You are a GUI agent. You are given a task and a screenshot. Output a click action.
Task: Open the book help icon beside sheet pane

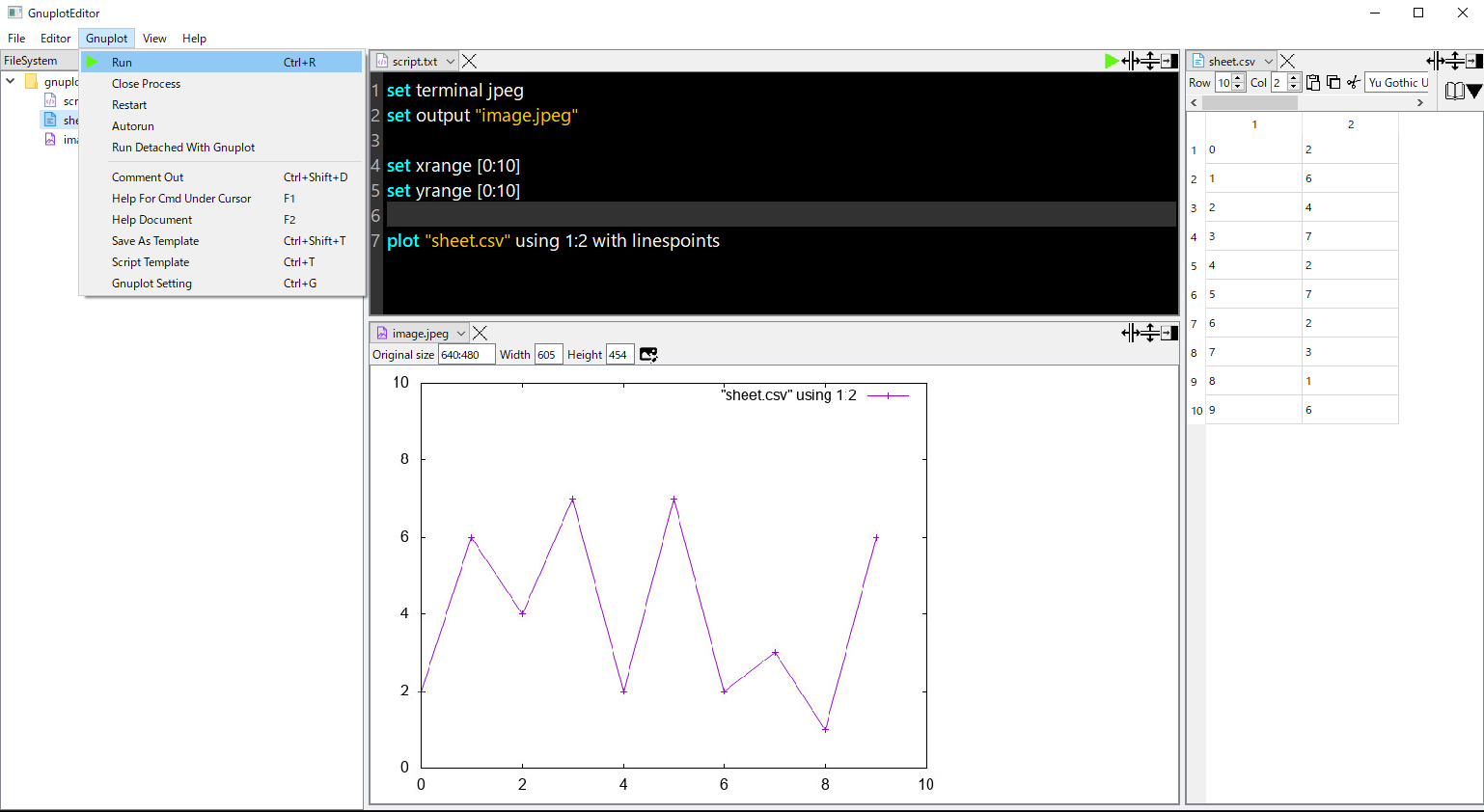(1455, 91)
